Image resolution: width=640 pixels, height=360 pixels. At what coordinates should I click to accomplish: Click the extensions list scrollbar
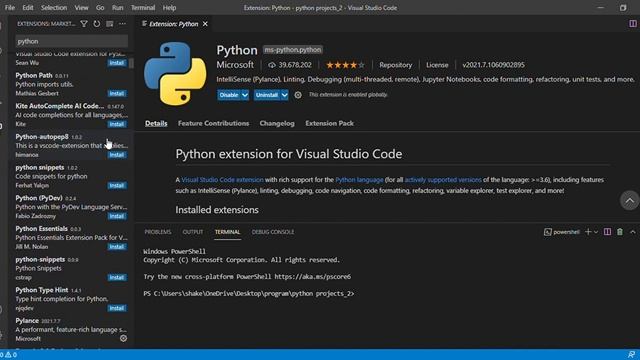click(x=131, y=63)
